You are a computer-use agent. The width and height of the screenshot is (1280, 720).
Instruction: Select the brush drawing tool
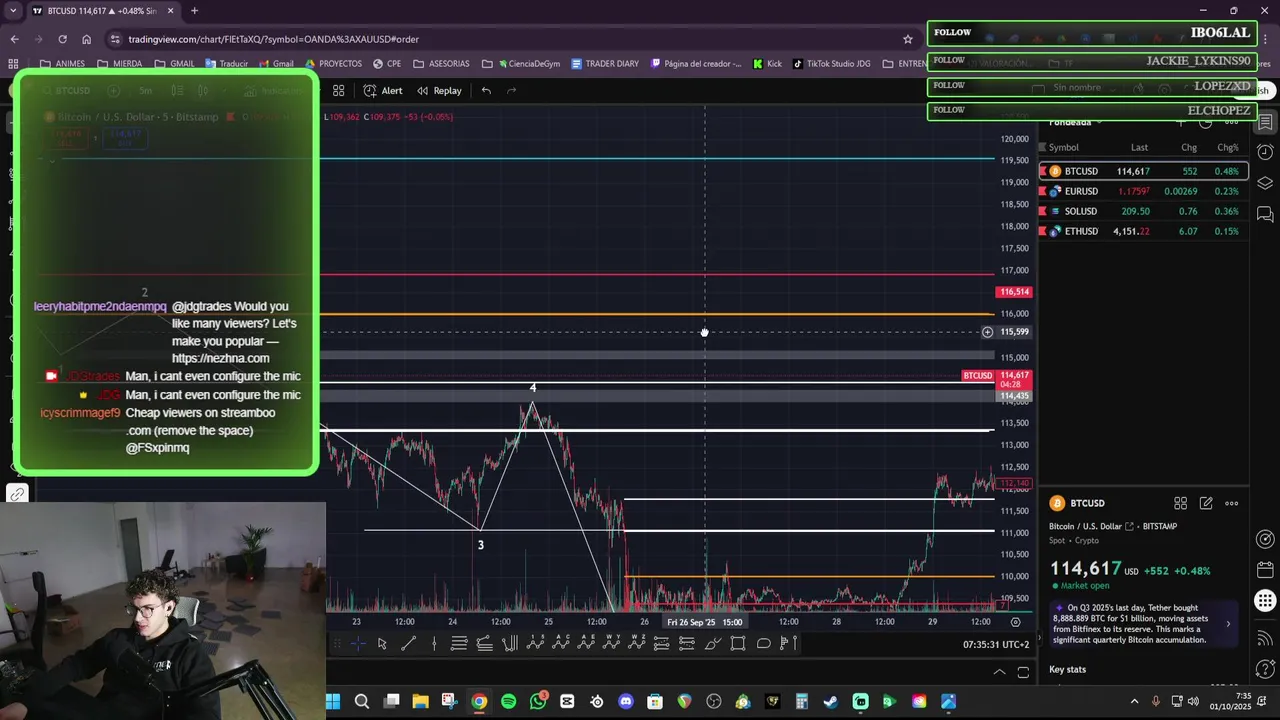click(x=712, y=644)
